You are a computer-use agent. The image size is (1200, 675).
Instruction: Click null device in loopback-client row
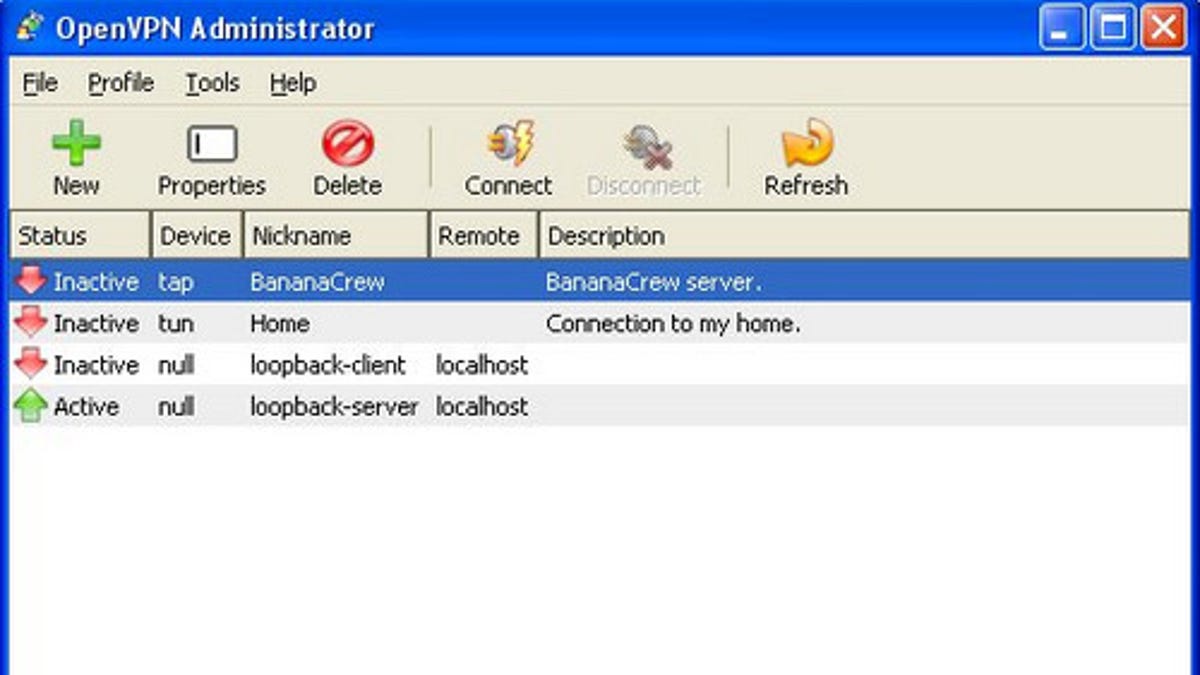click(x=176, y=366)
